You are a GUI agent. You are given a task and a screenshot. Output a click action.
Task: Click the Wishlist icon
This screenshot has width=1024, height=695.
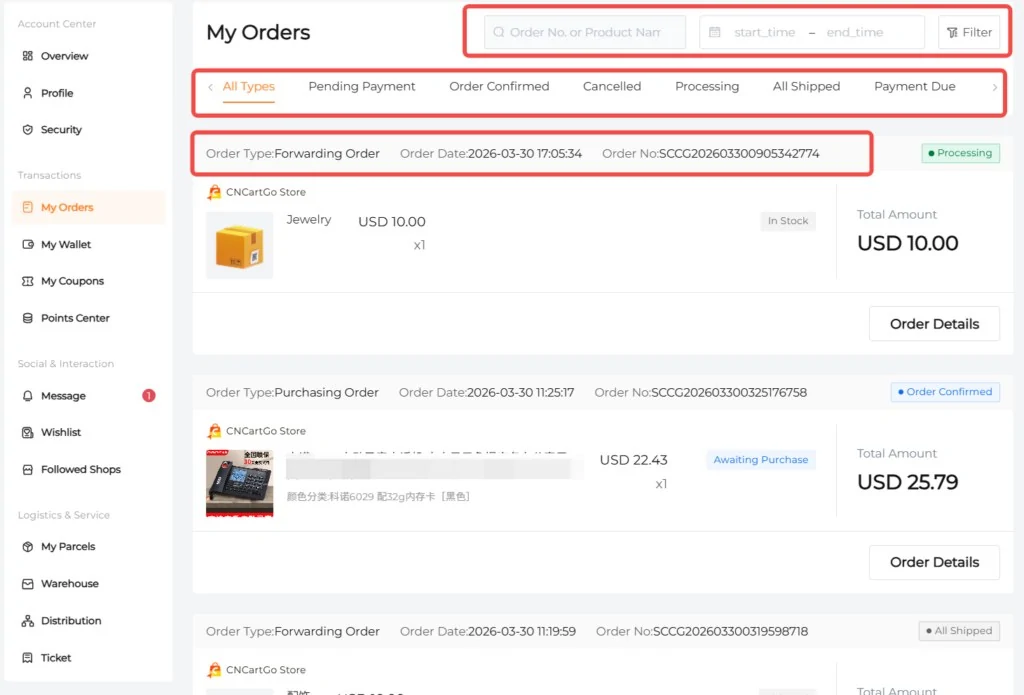(27, 432)
